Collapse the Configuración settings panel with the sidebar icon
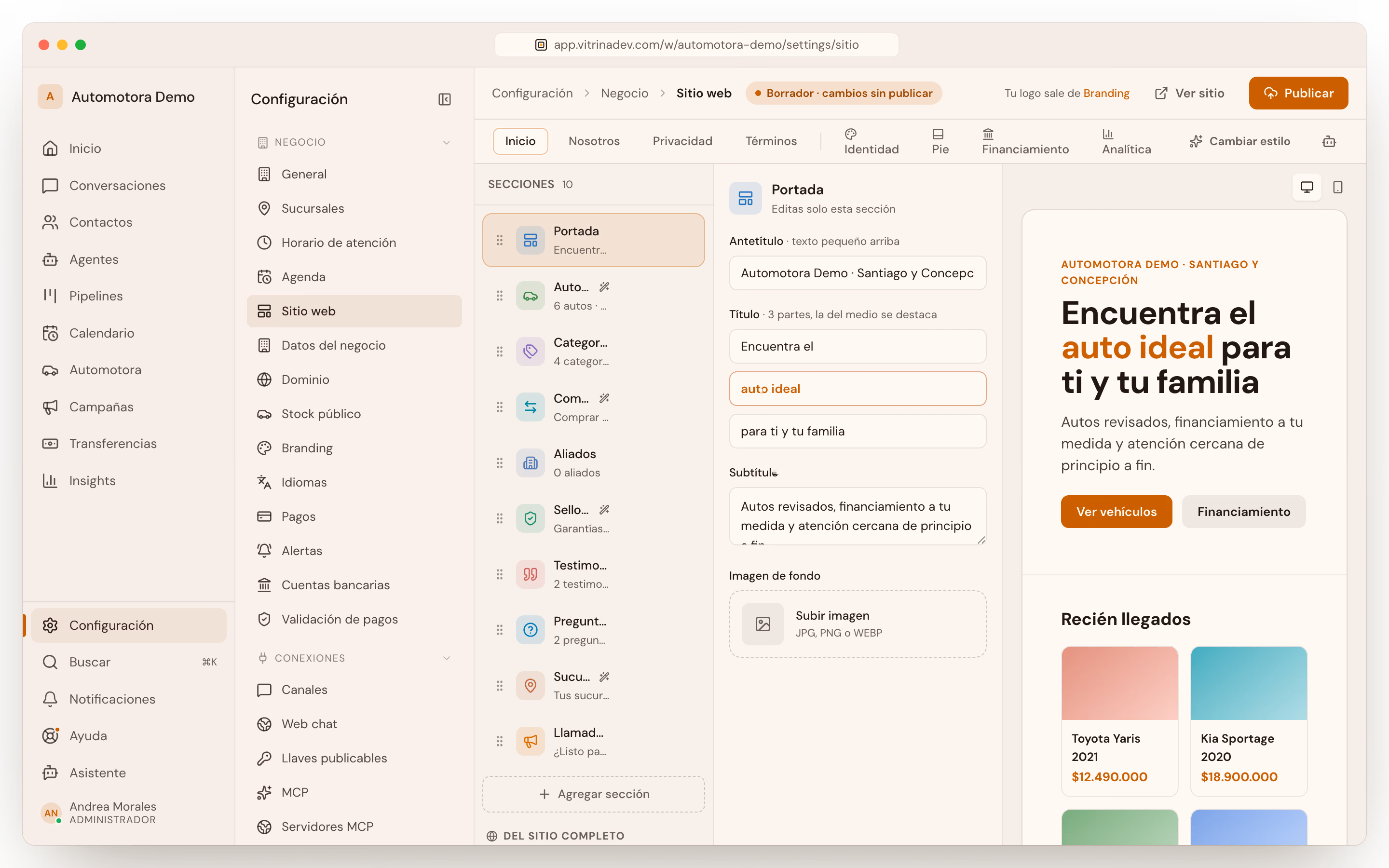The image size is (1389, 868). 444,99
